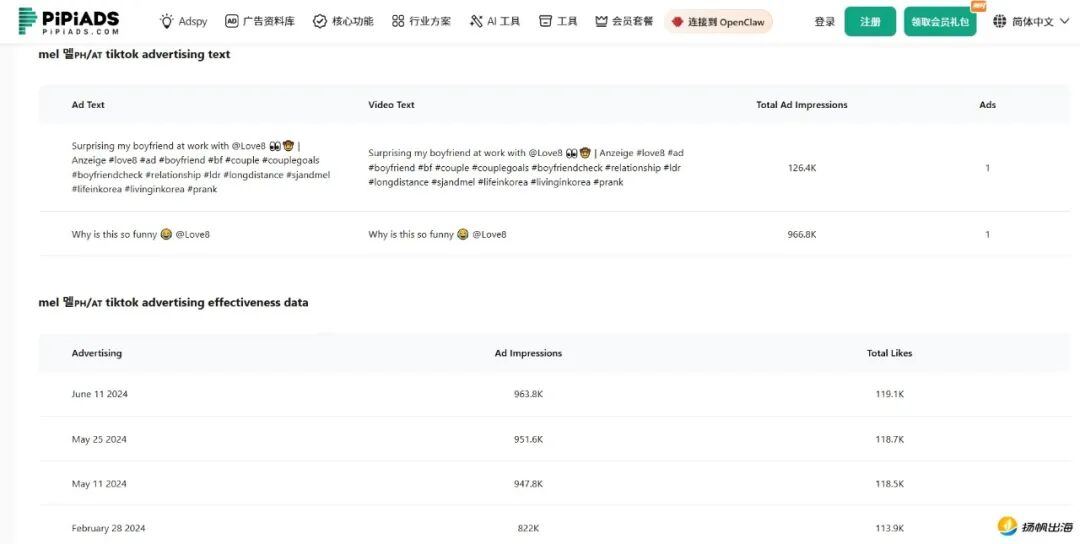Image resolution: width=1080 pixels, height=544 pixels.
Task: Click the February 28 2024 row date
Action: [x=108, y=528]
